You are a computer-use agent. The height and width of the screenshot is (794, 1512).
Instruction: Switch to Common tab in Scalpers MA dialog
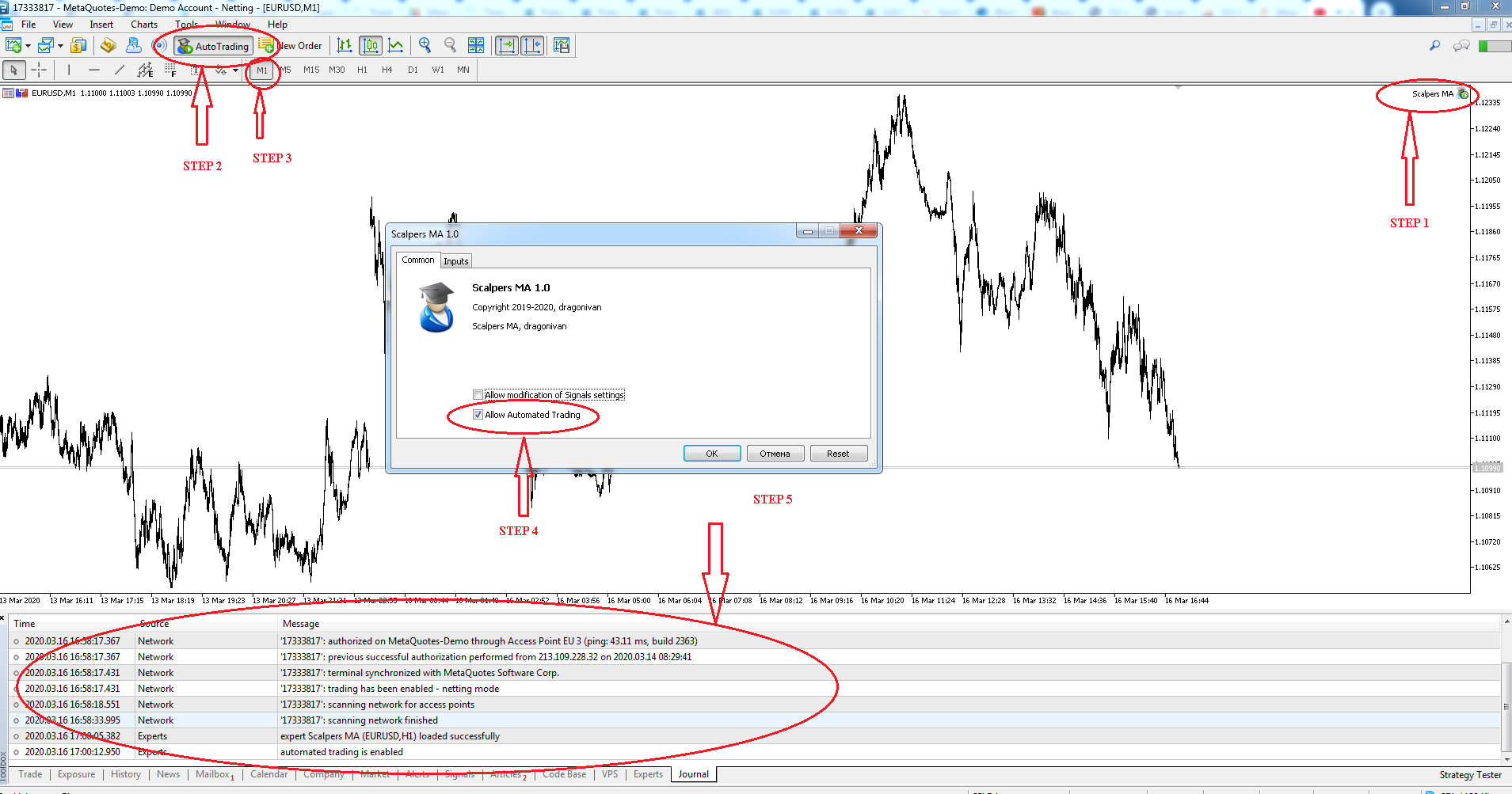click(418, 260)
